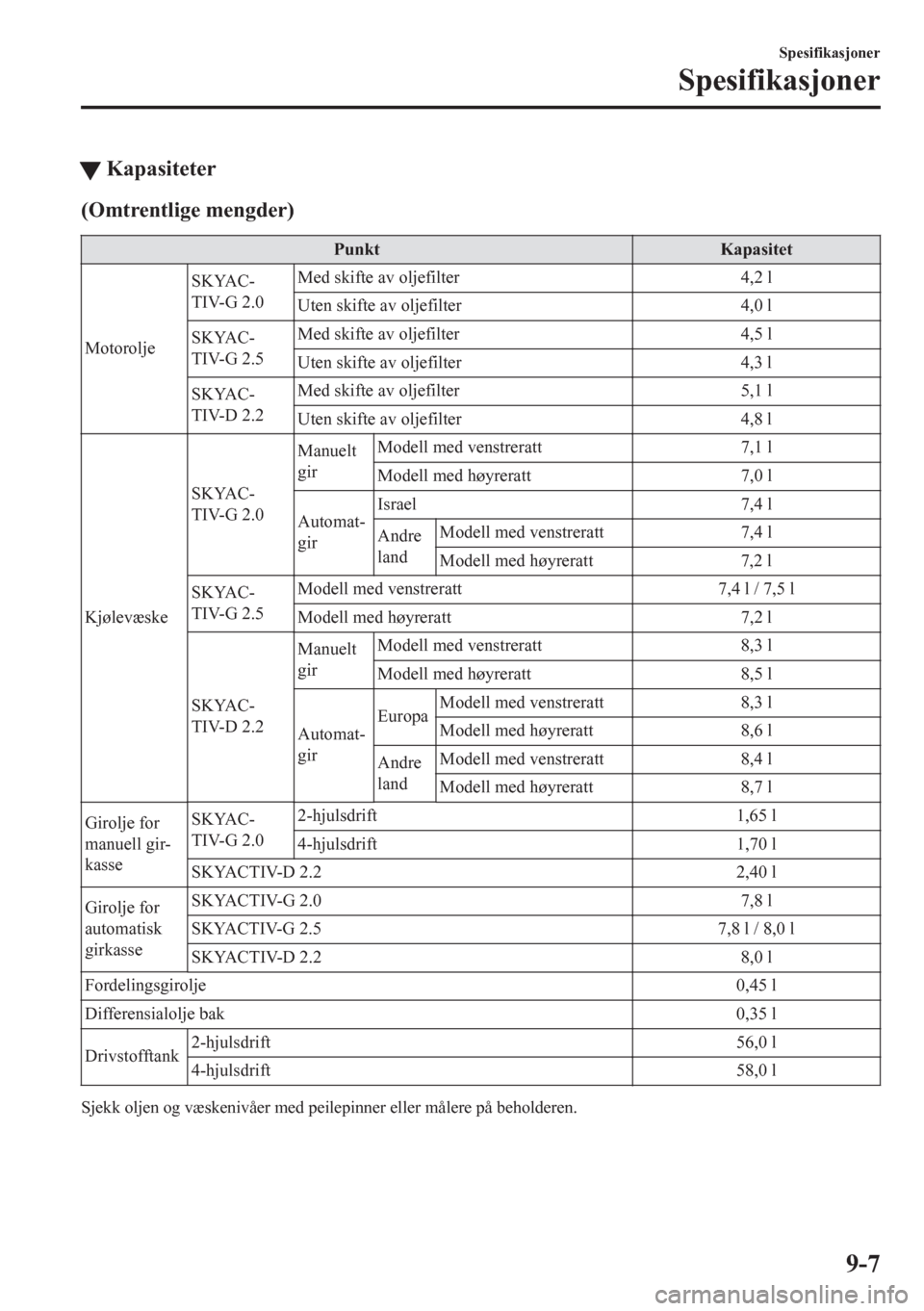The width and height of the screenshot is (924, 1311).
Task: Click the 'Kapasiteter' section heading
Action: 161,170
